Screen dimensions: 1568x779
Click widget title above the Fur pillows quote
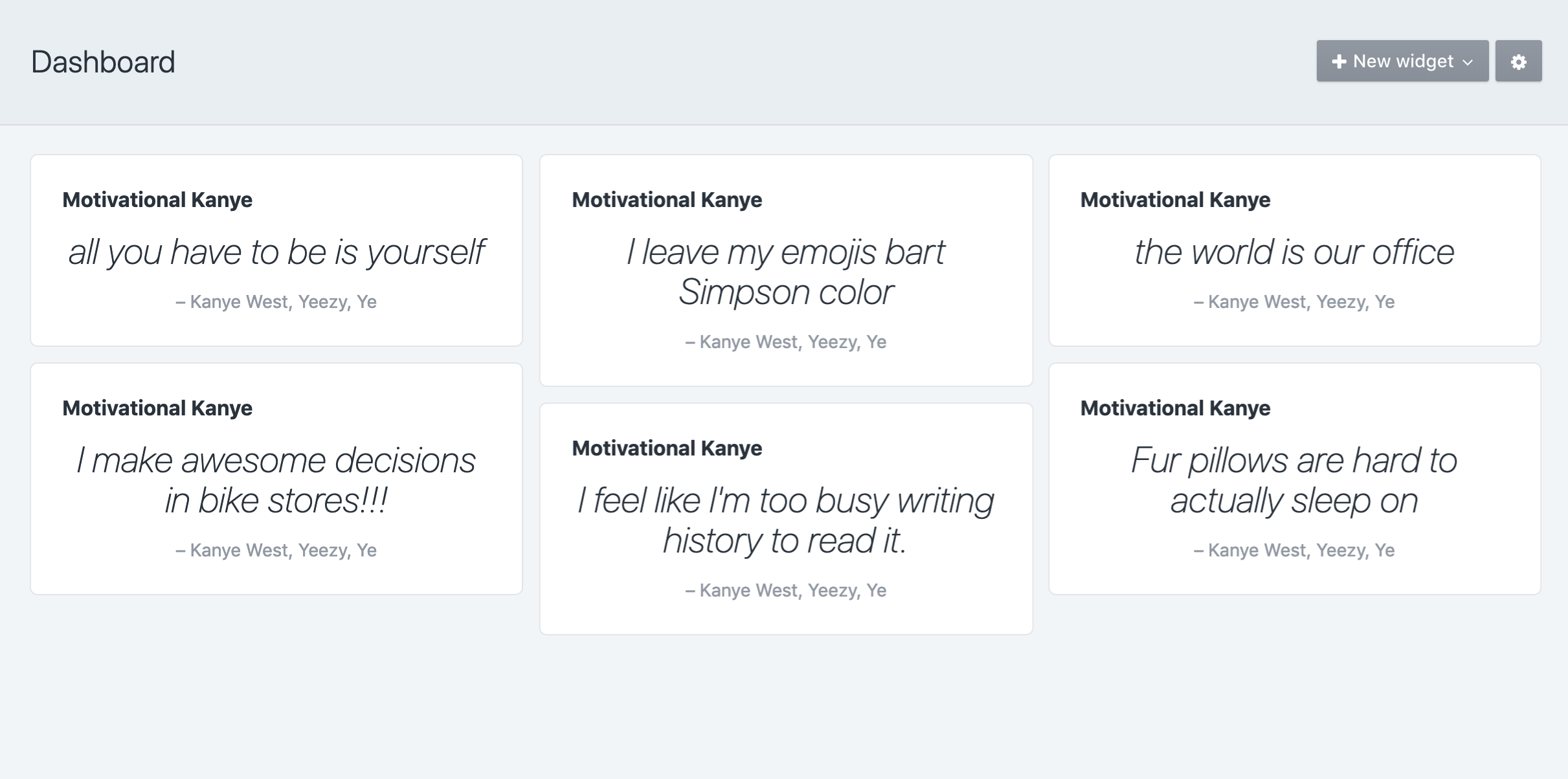(1175, 408)
